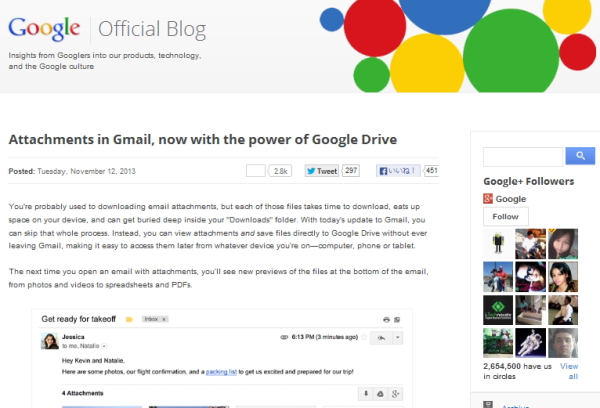600x408 pixels.
Task: Click the reply arrow button in email
Action: click(381, 339)
